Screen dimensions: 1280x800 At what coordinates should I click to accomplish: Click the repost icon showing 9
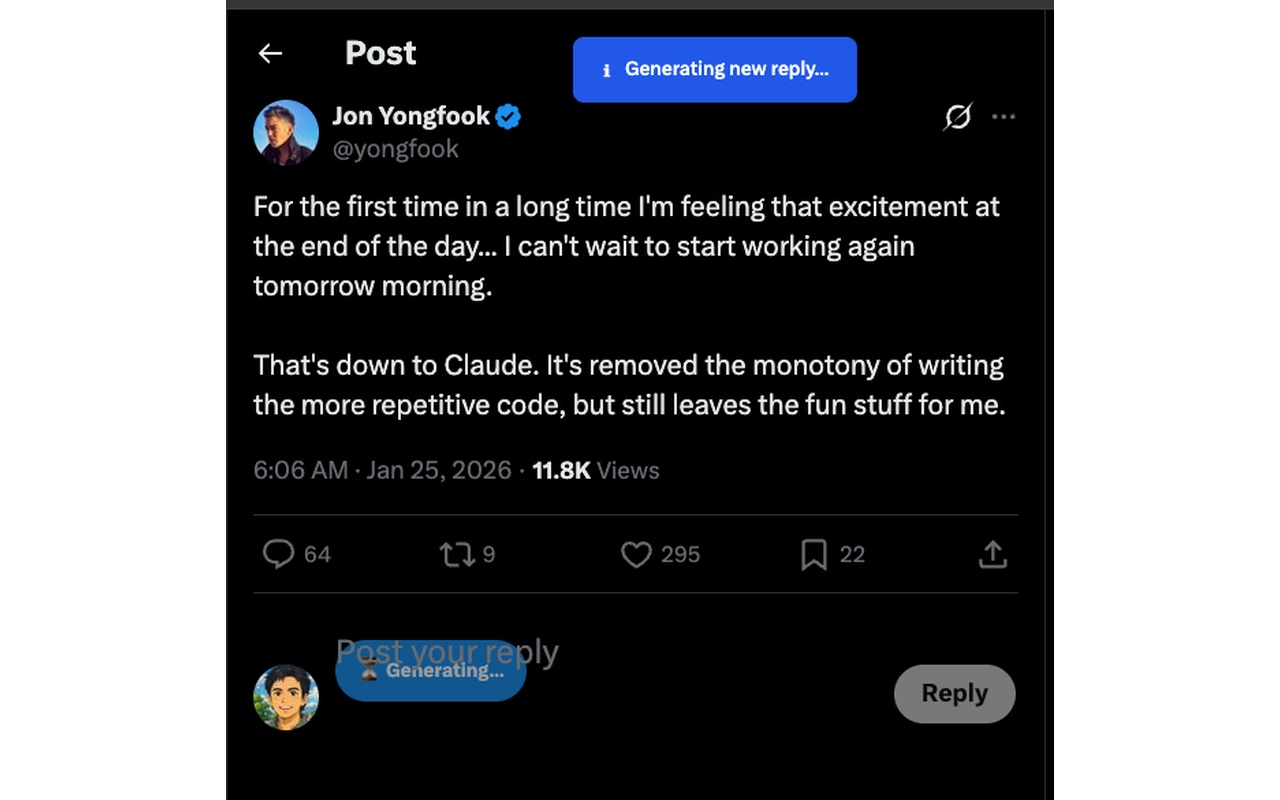pyautogui.click(x=454, y=554)
